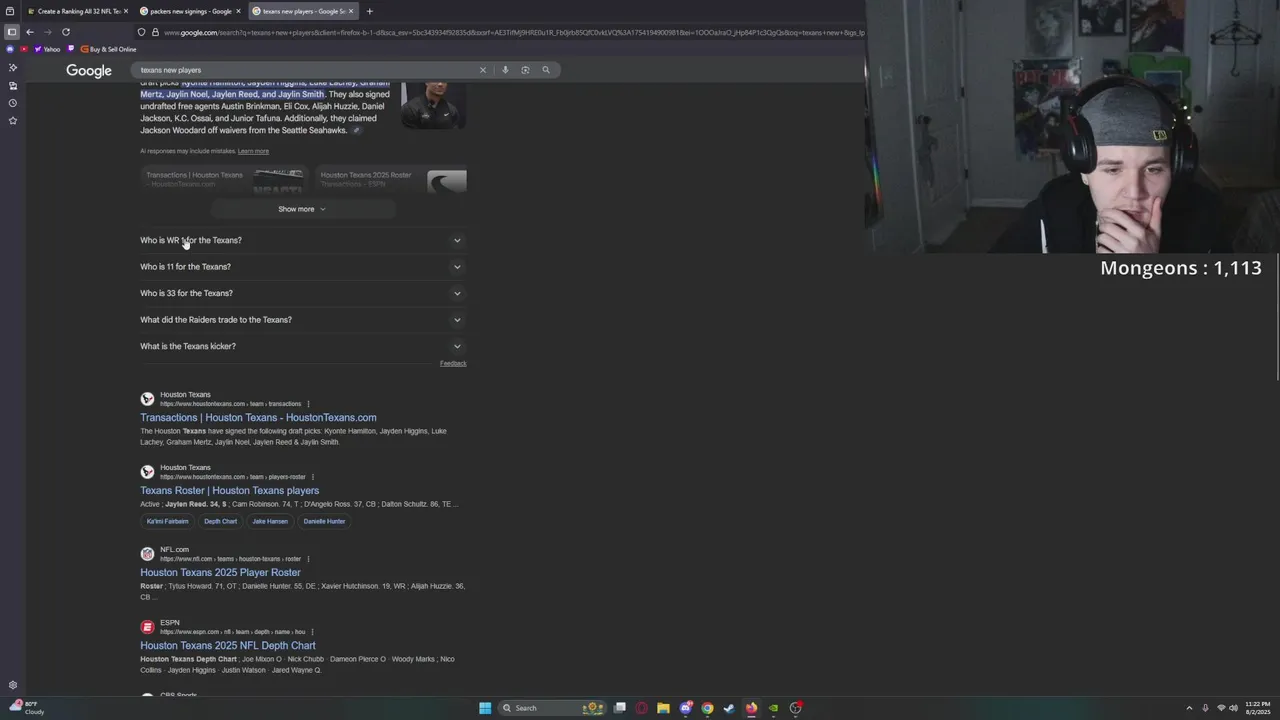The image size is (1280, 720).
Task: Switch to Firefox in the taskbar
Action: tap(751, 708)
